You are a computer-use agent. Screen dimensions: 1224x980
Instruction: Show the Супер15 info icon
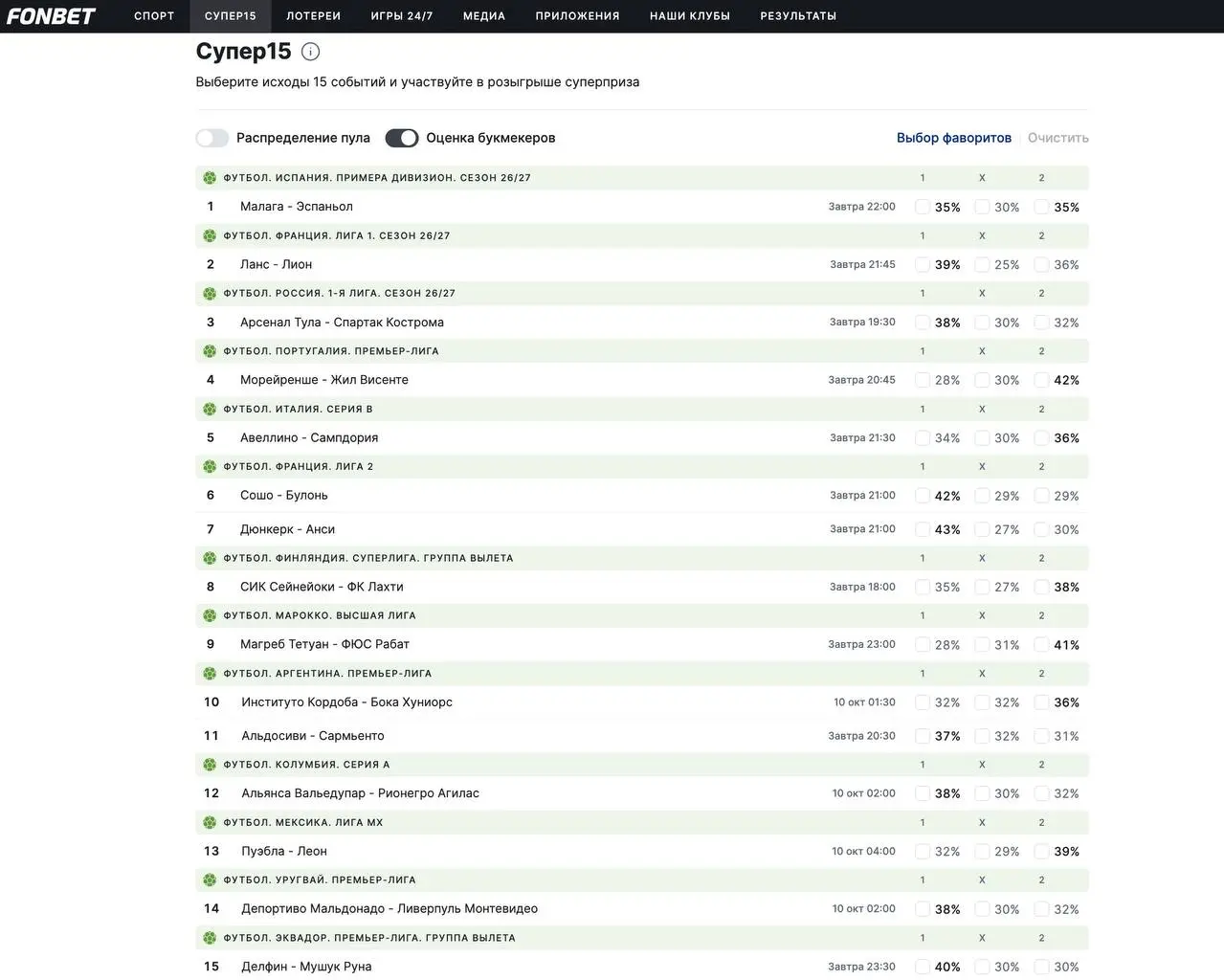tap(310, 52)
